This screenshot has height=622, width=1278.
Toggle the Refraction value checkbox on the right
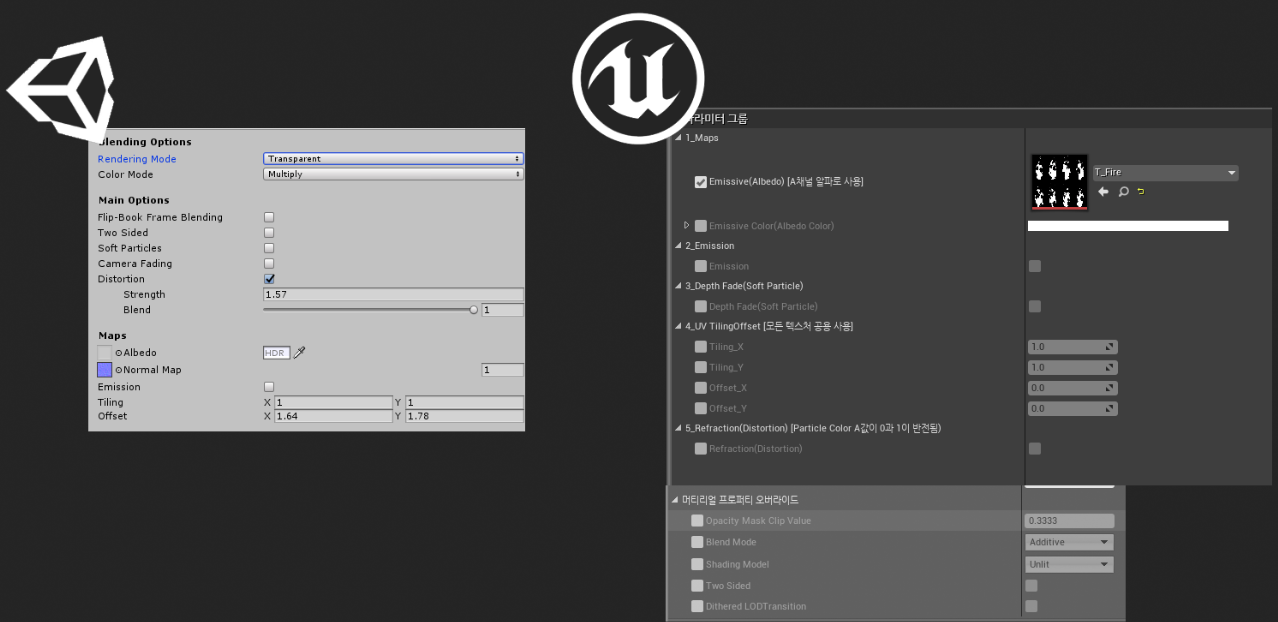pos(1035,449)
